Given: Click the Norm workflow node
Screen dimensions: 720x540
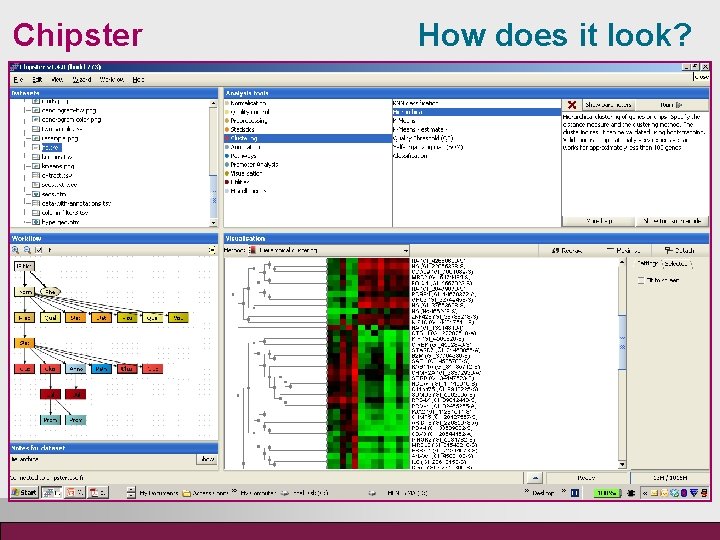Looking at the screenshot, I should tap(24, 292).
